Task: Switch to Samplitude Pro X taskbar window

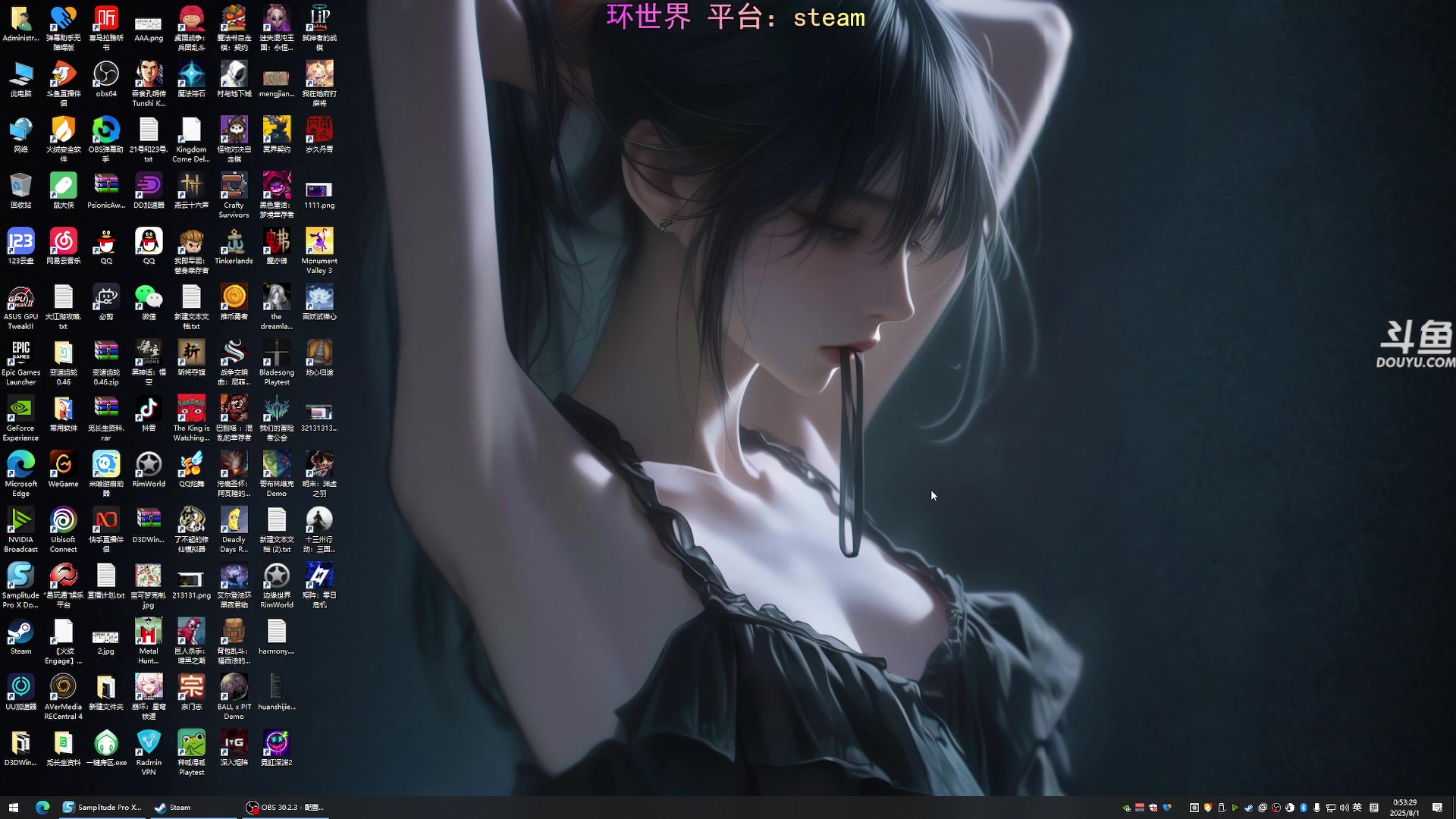Action: coord(102,808)
